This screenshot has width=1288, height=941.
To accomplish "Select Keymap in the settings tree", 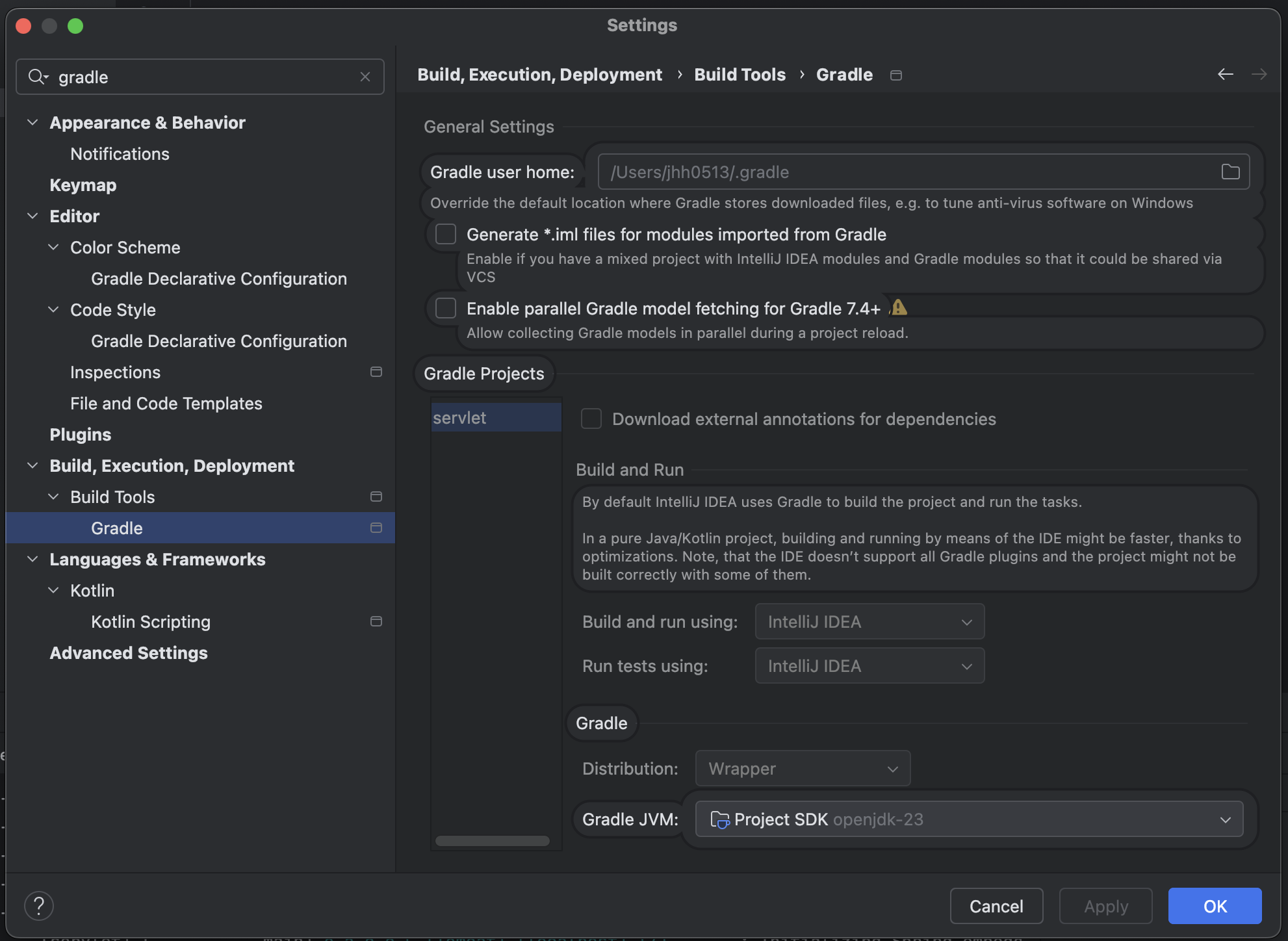I will click(x=83, y=185).
